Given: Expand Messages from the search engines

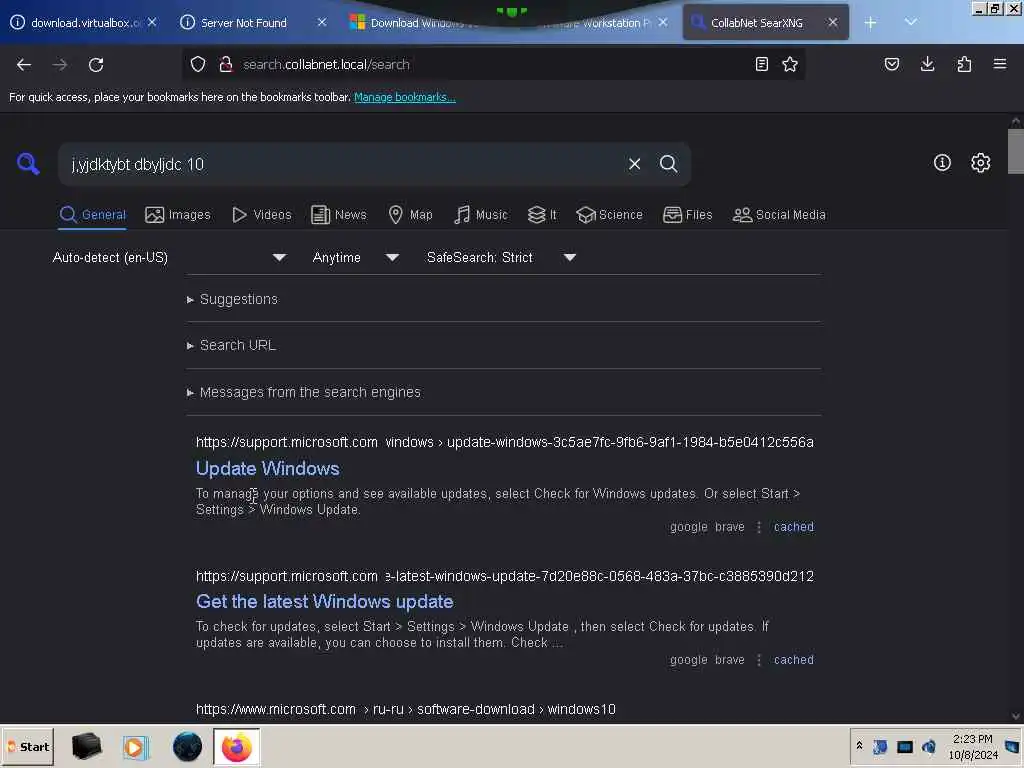Looking at the screenshot, I should tap(304, 392).
